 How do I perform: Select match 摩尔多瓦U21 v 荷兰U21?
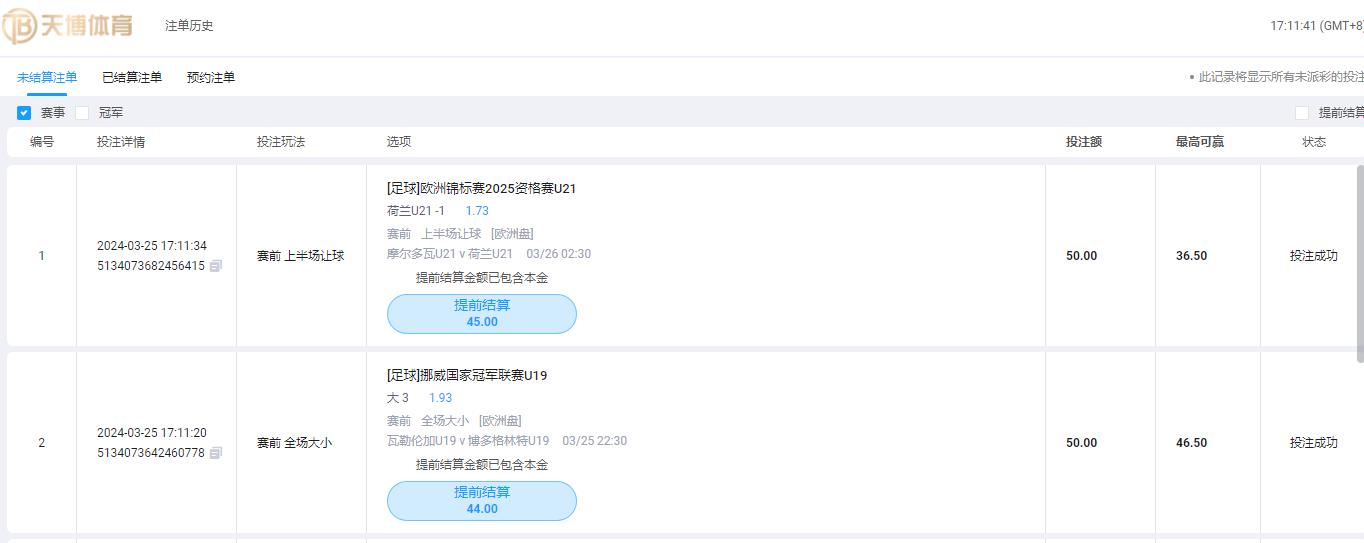(x=450, y=254)
